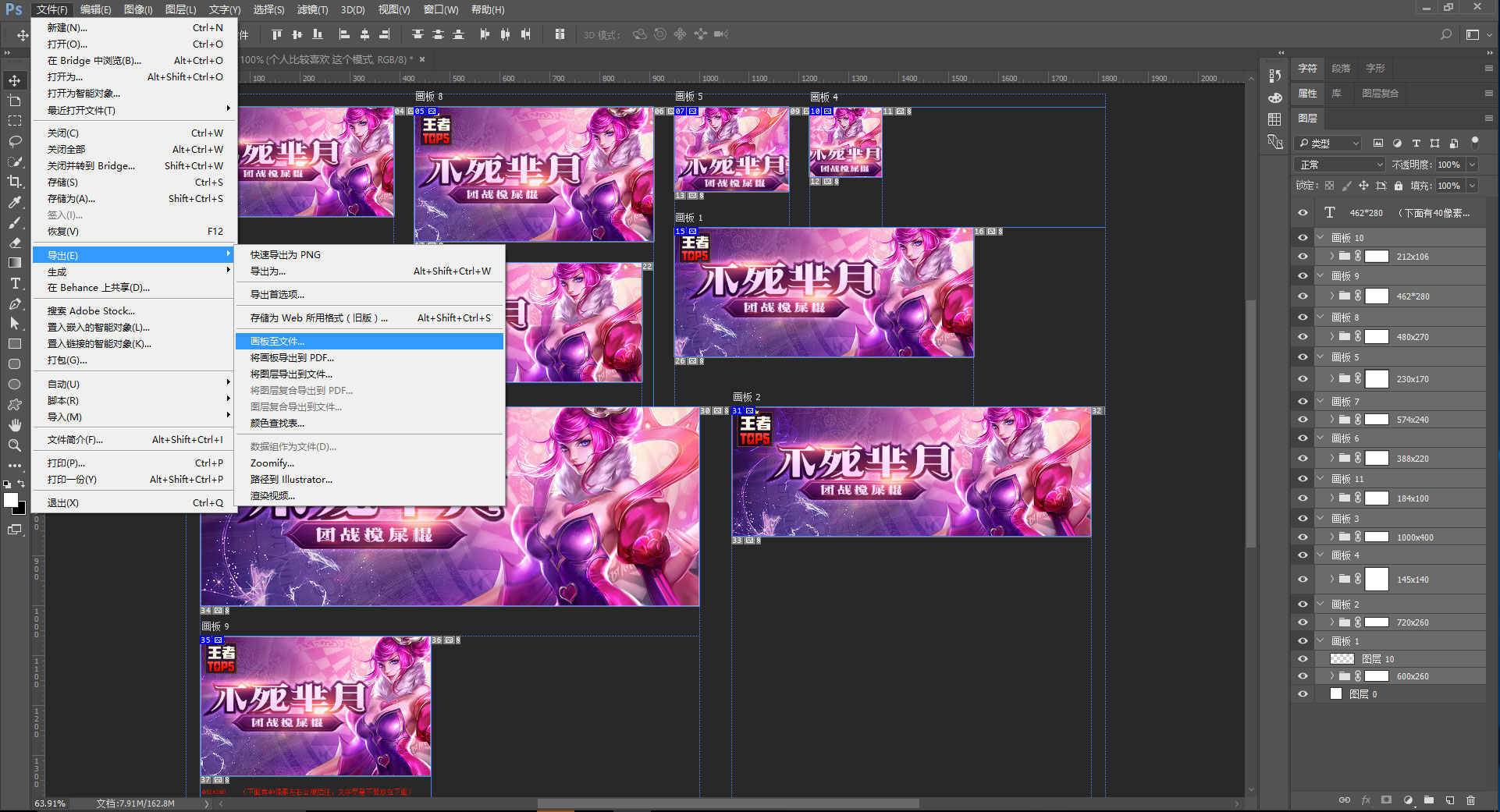Expand the 212x106 group
The width and height of the screenshot is (1500, 812).
pyautogui.click(x=1331, y=256)
